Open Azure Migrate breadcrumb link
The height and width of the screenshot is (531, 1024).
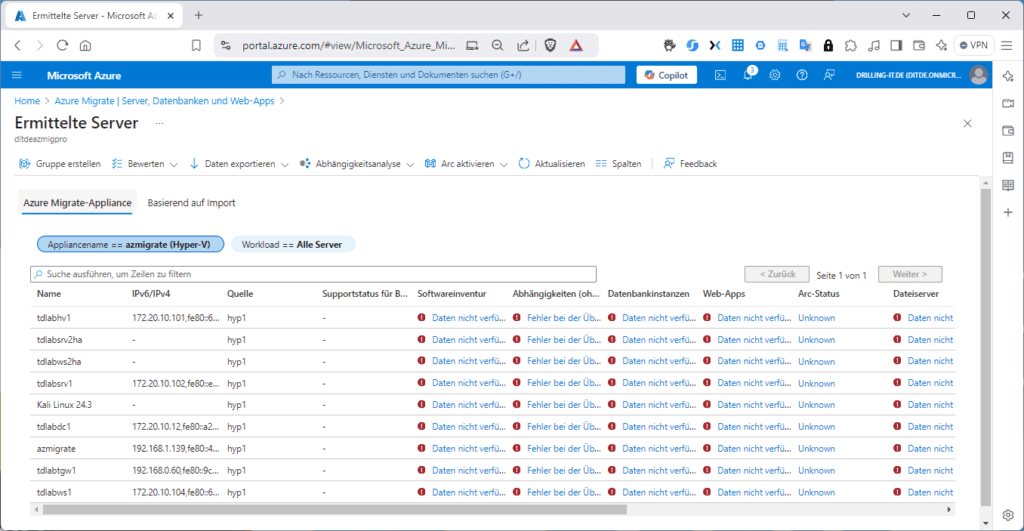click(165, 101)
